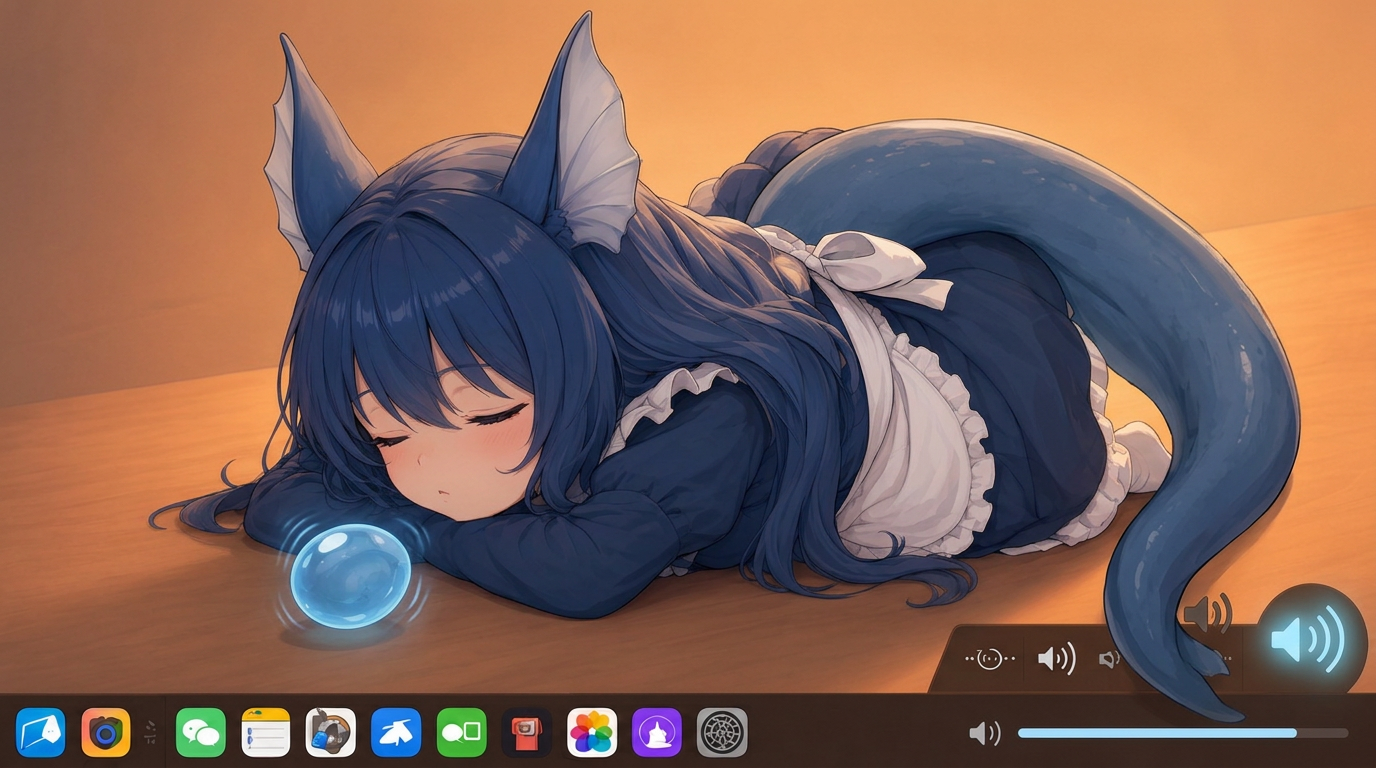This screenshot has height=768, width=1376.
Task: Open the green double chat bubble app
Action: [201, 733]
